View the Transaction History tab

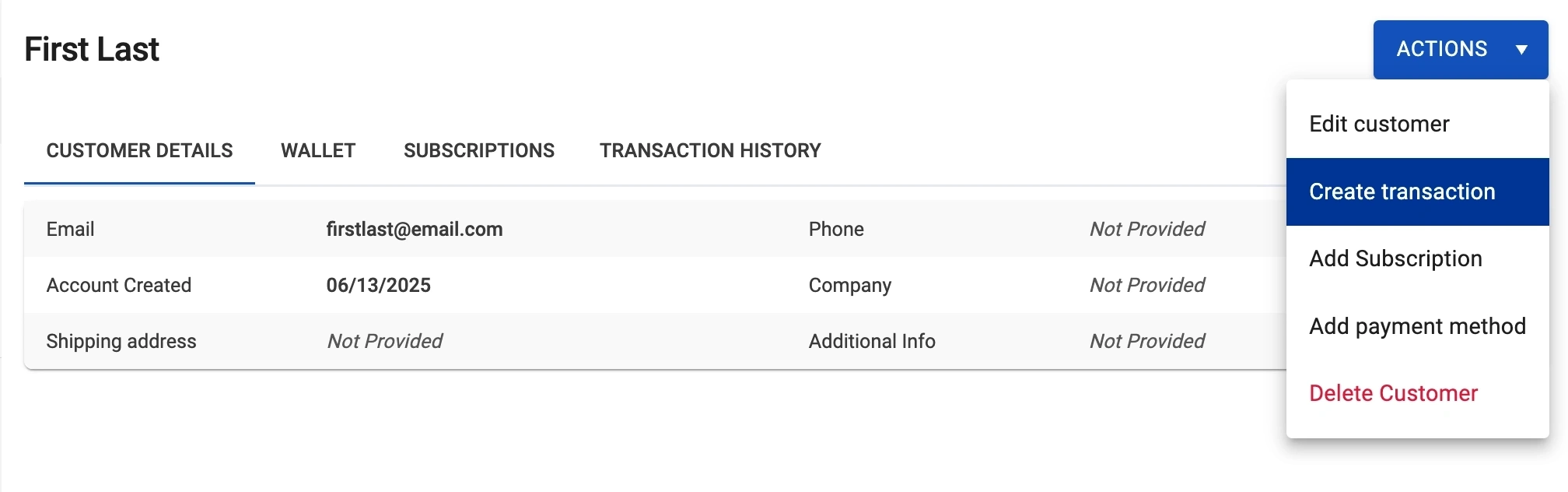coord(710,151)
